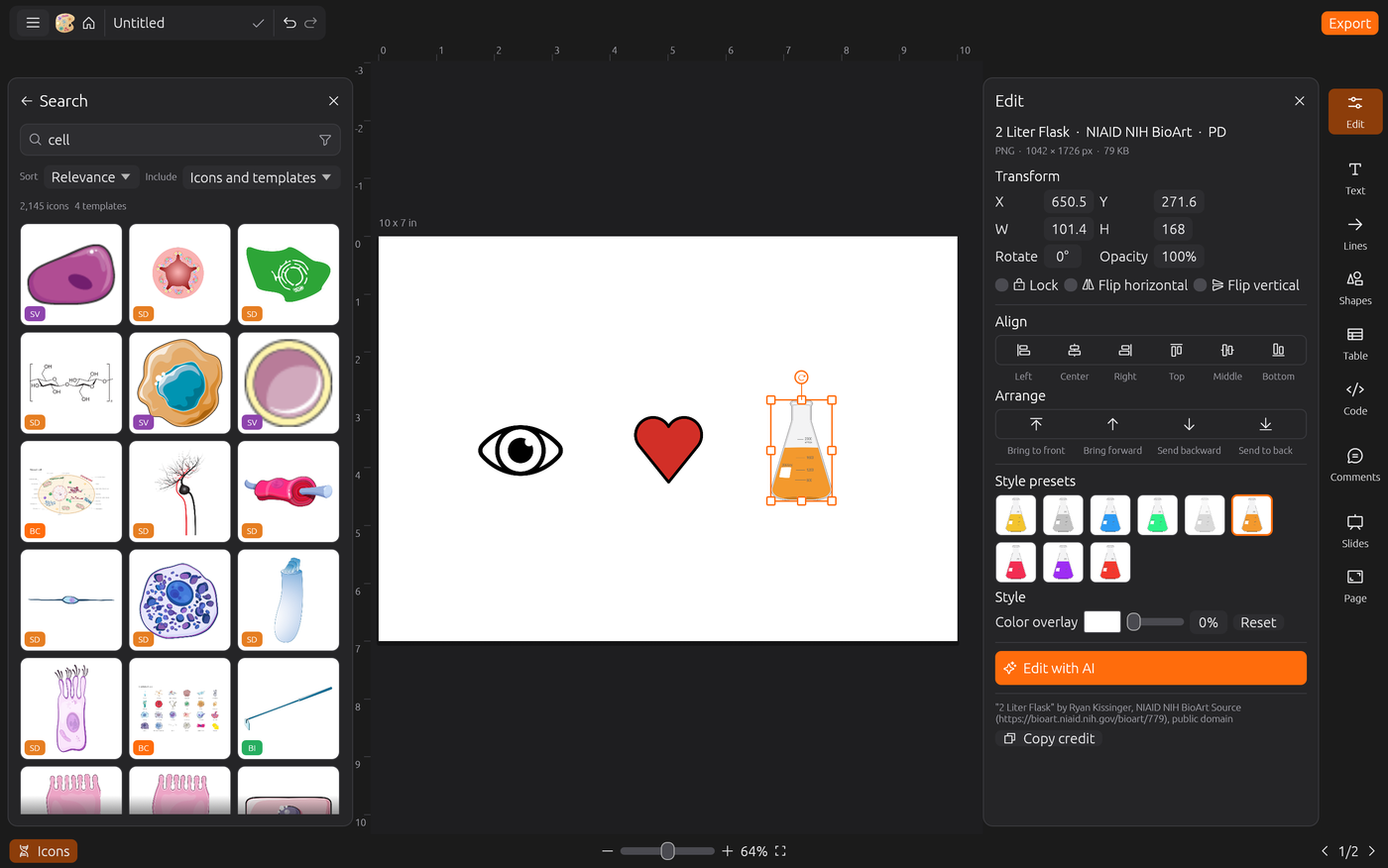Reset the color overlay

pos(1258,622)
